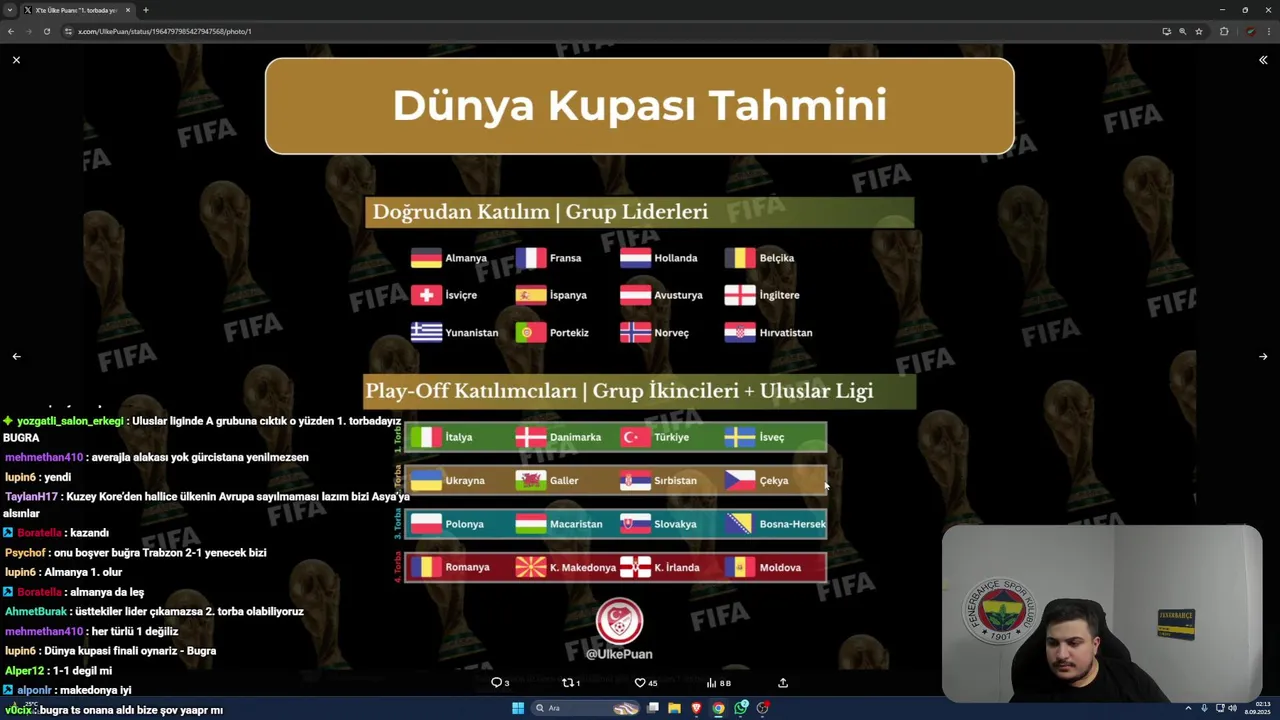Click chat username yozgatli_salon_erkegi

[x=70, y=421]
